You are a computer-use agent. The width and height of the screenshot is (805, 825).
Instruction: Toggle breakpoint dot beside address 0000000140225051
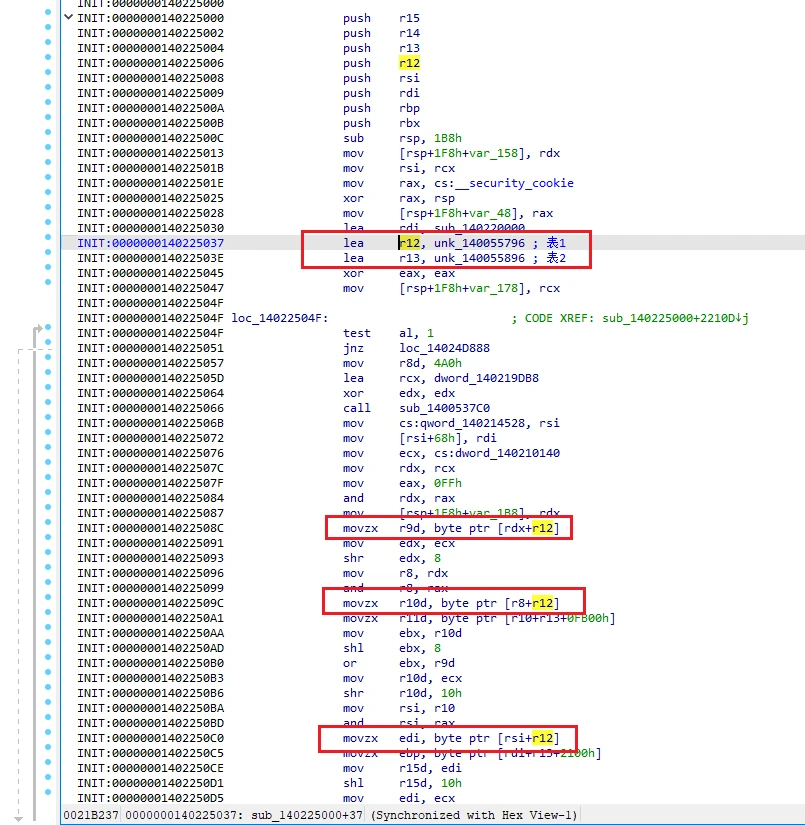tap(48, 342)
